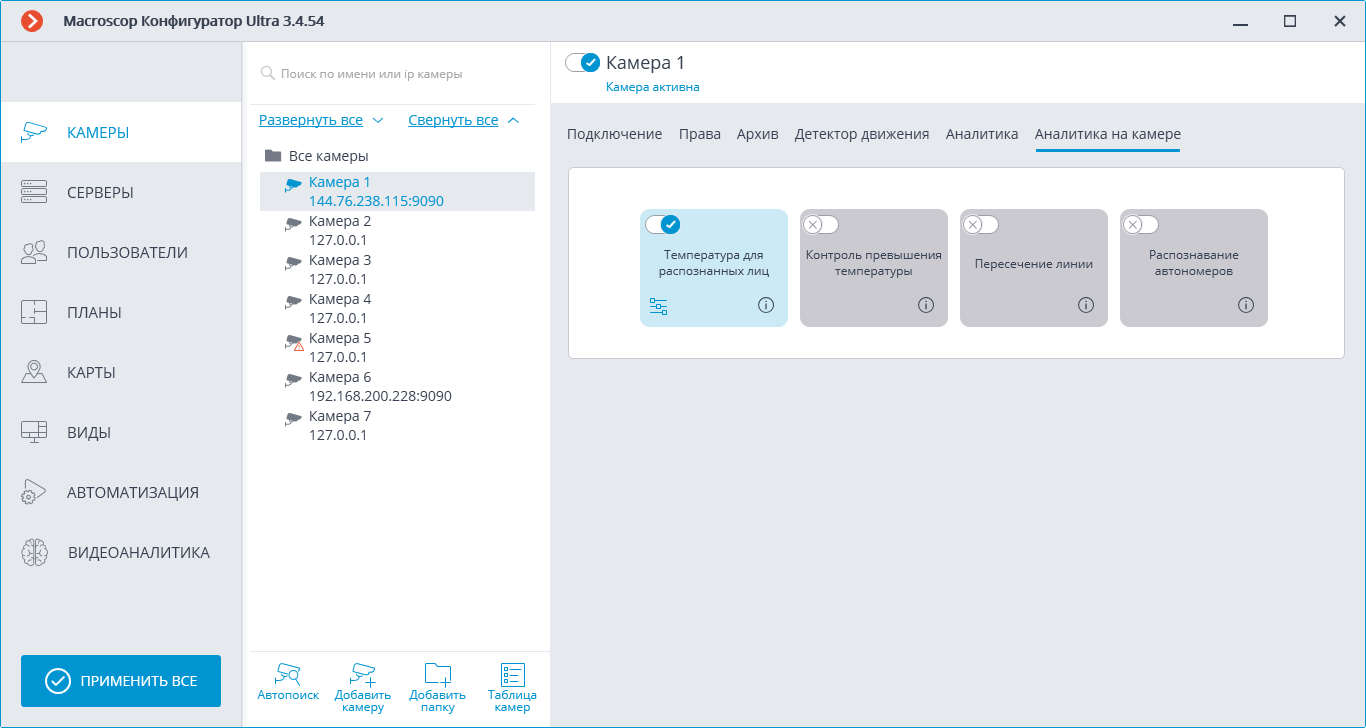Select Камера 5 in camera tree
1366x728 pixels.
pos(397,348)
